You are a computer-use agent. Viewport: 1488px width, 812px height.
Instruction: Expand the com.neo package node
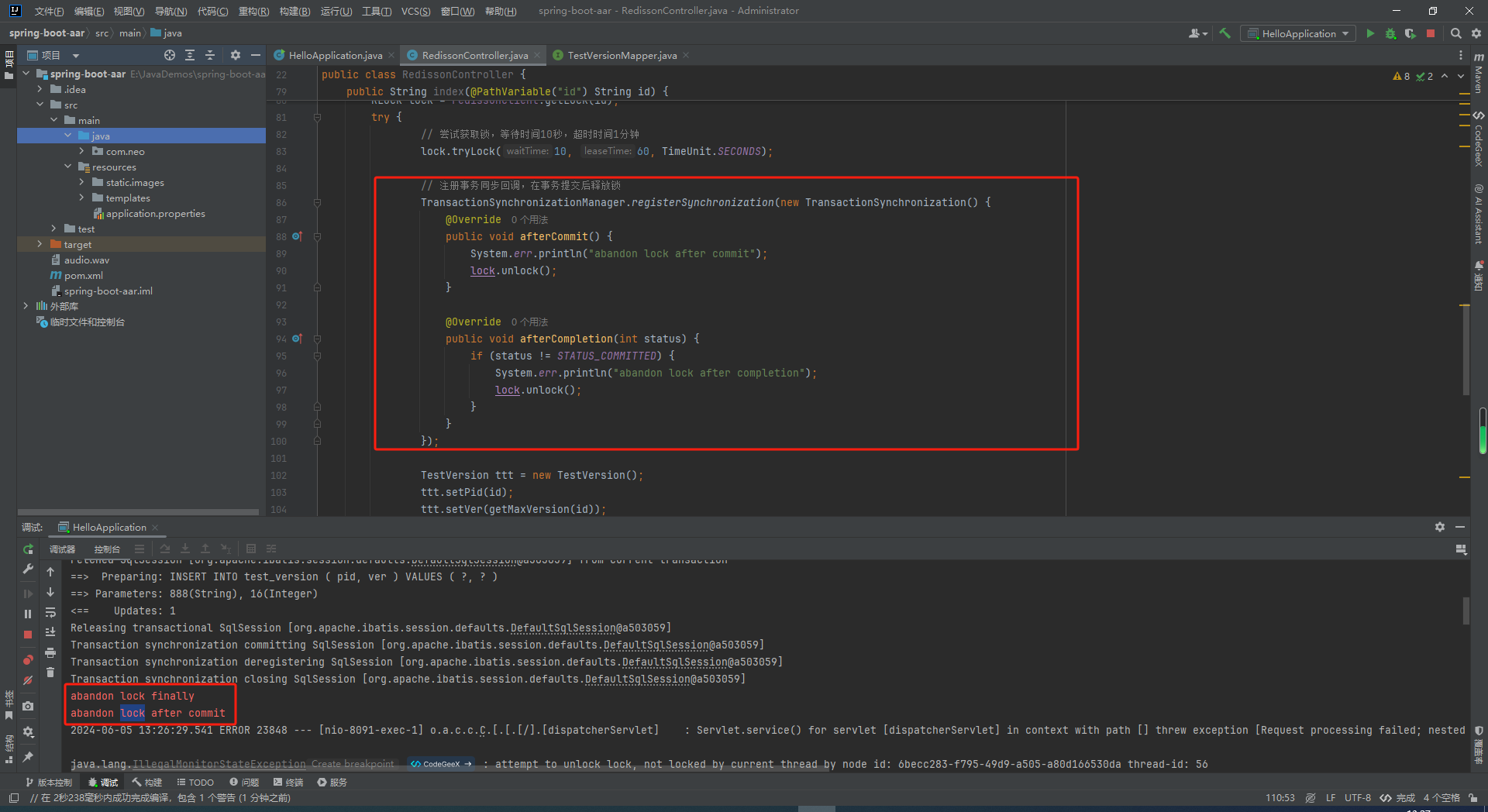pos(81,151)
